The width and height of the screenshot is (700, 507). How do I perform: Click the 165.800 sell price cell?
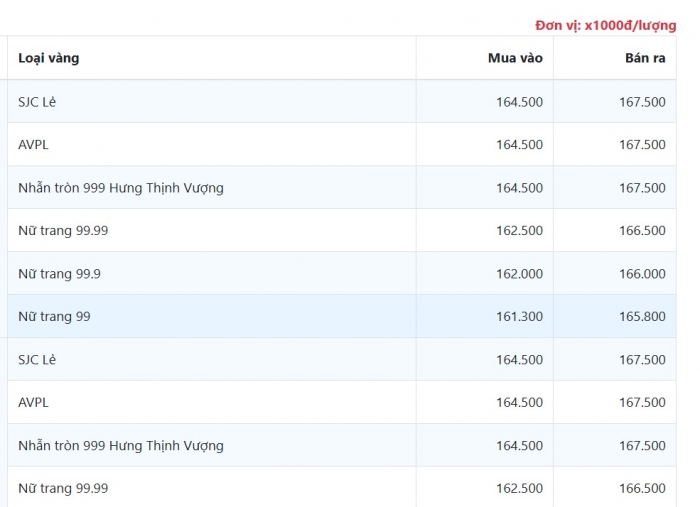(x=642, y=316)
